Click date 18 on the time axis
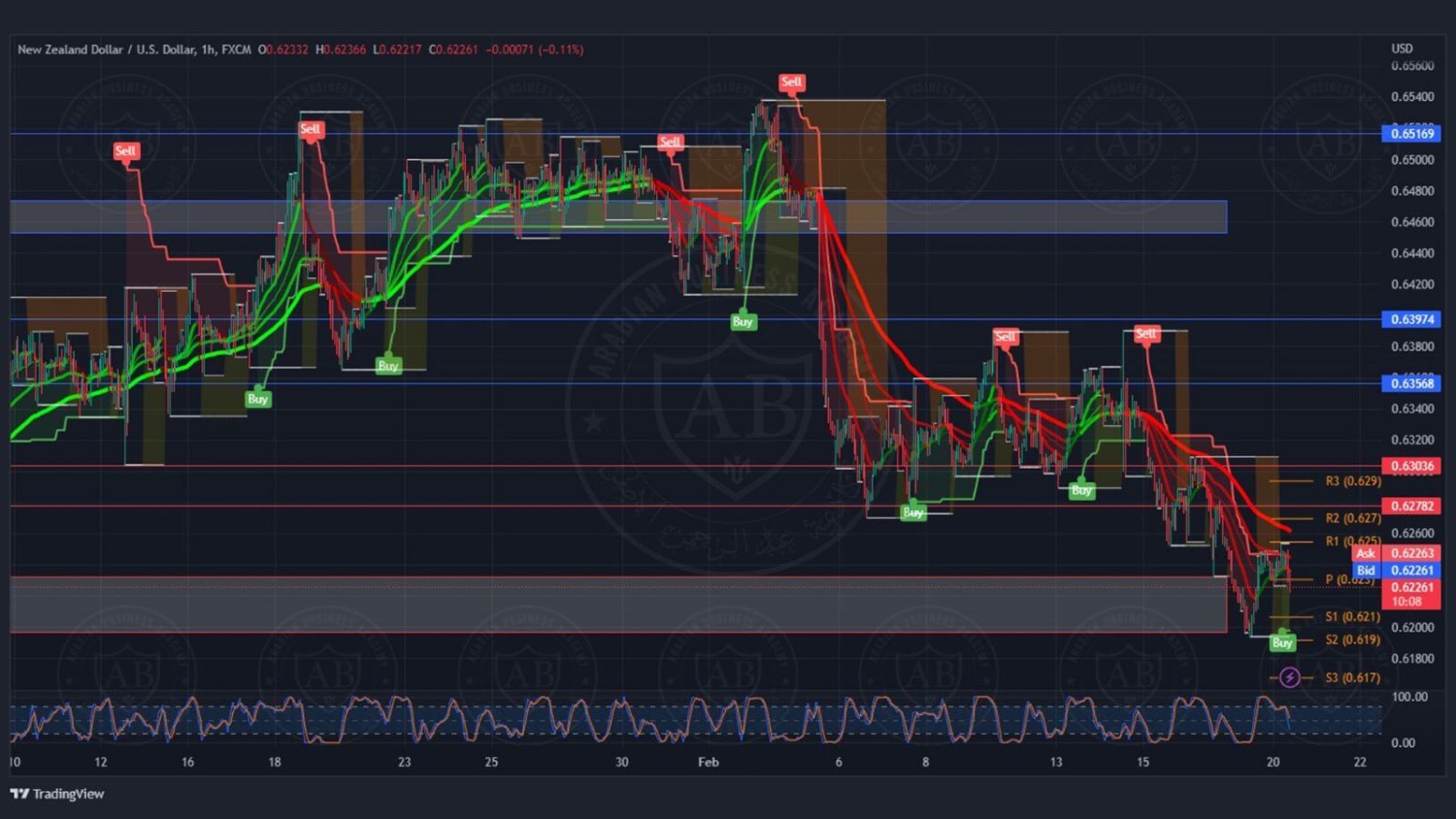 (275, 762)
